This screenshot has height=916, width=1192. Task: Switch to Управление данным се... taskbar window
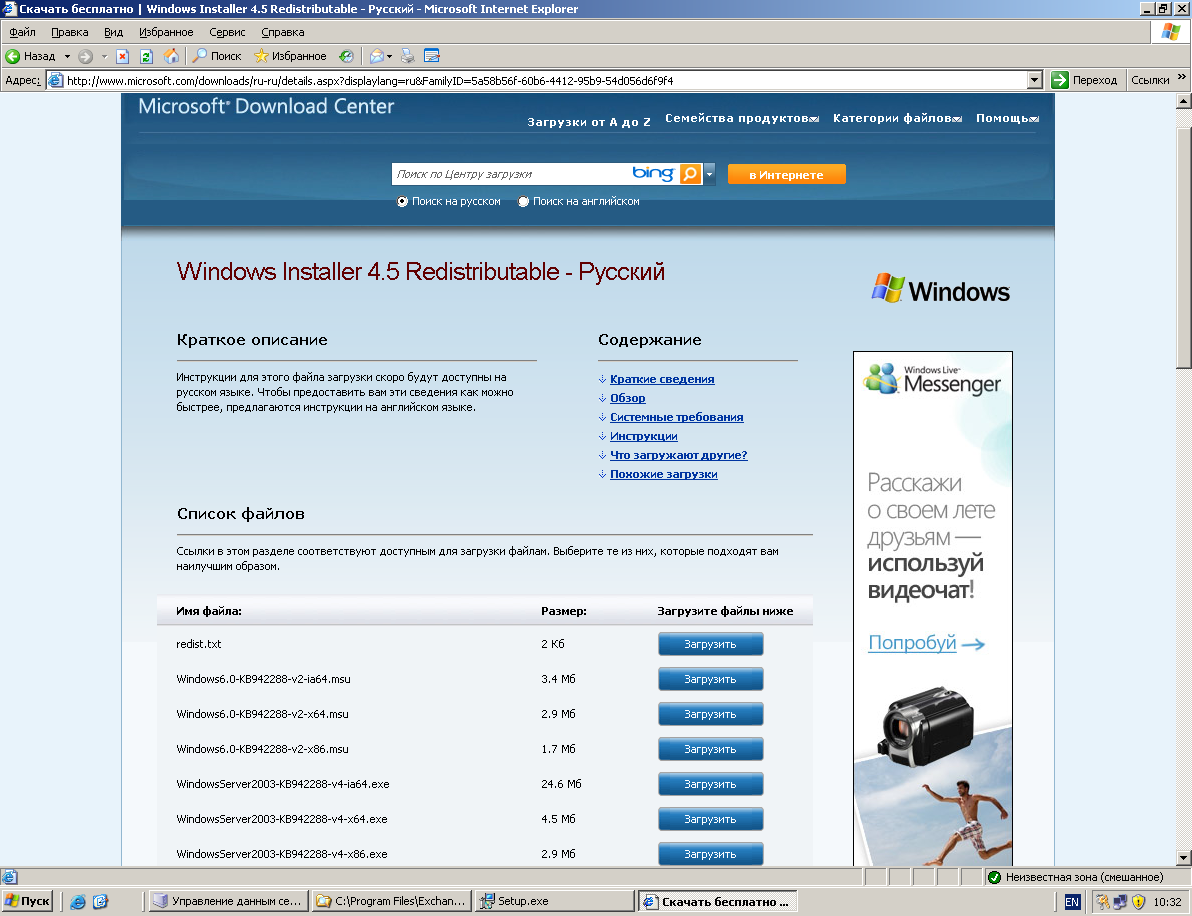click(x=229, y=902)
